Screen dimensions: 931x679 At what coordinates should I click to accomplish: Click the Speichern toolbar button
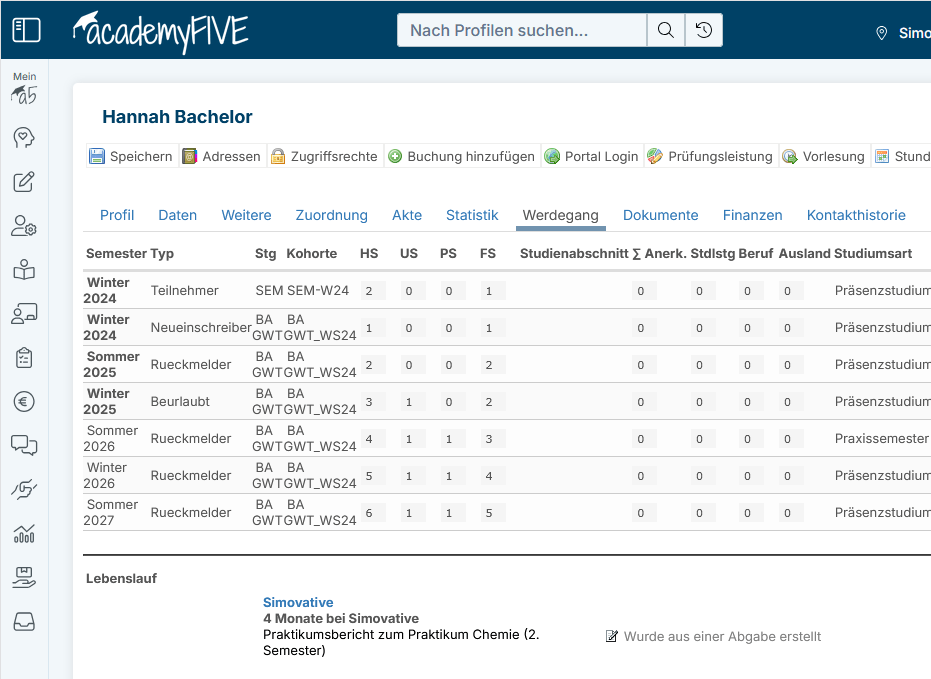tap(131, 156)
